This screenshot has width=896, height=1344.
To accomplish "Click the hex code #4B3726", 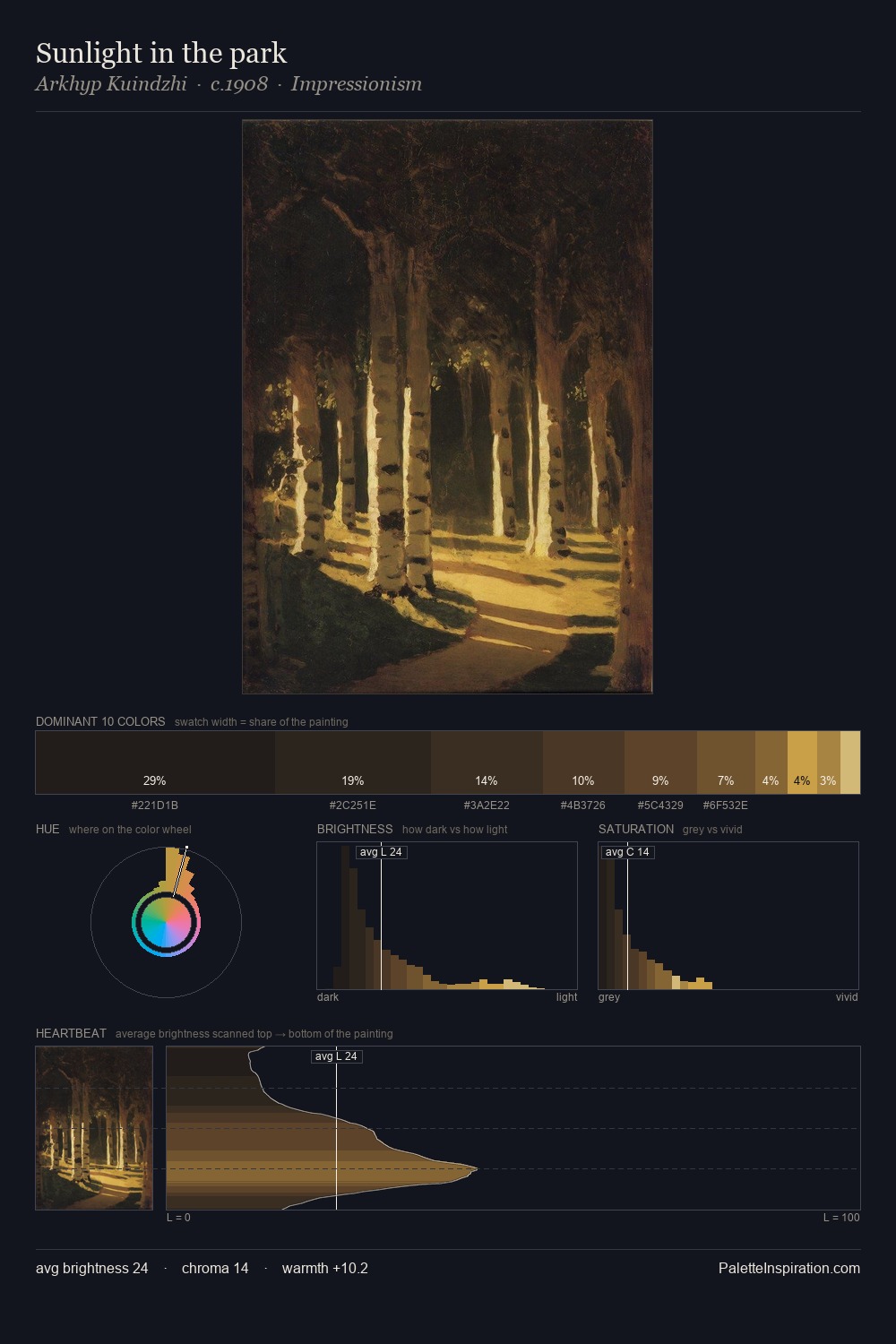I will (583, 806).
